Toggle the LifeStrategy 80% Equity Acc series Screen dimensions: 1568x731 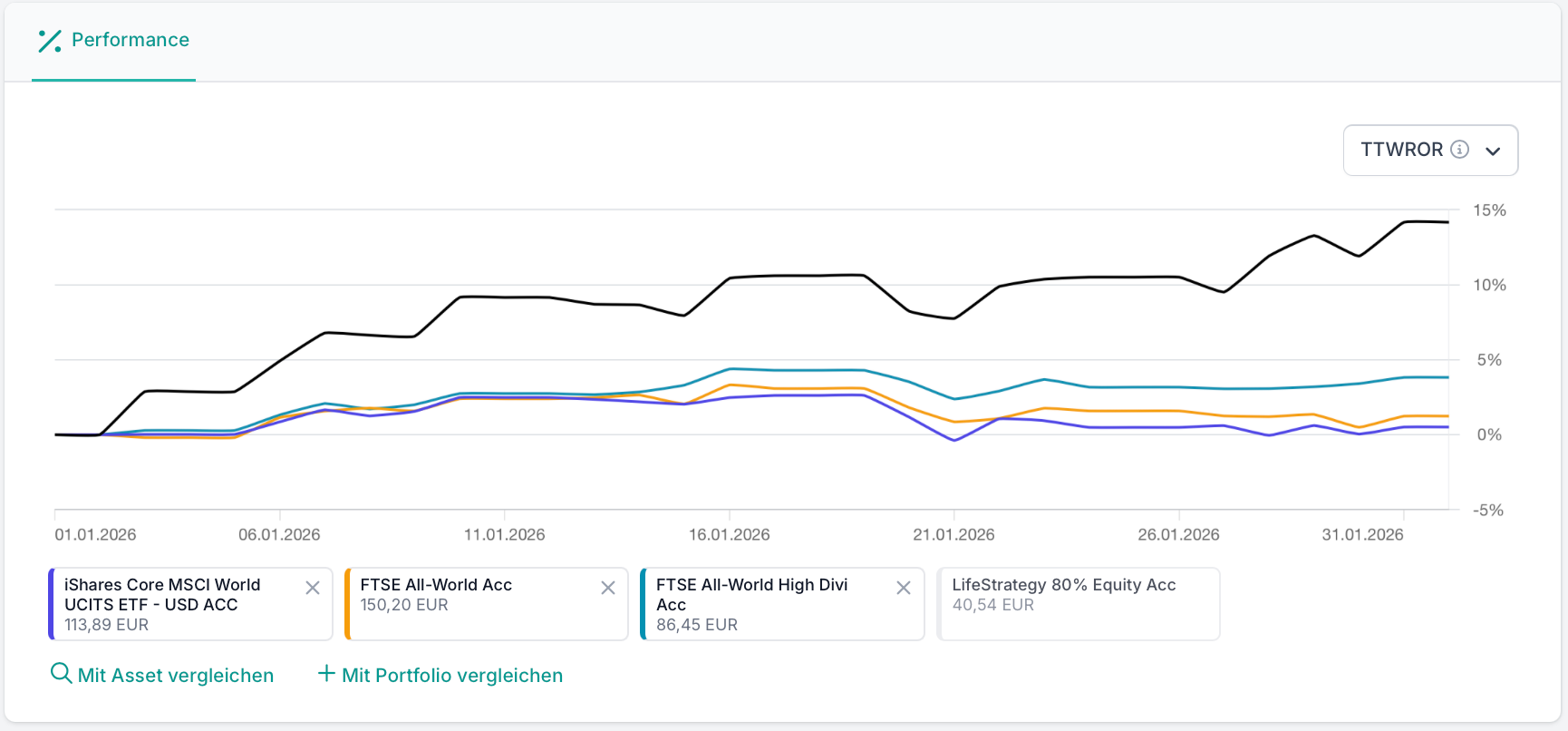pos(1078,604)
